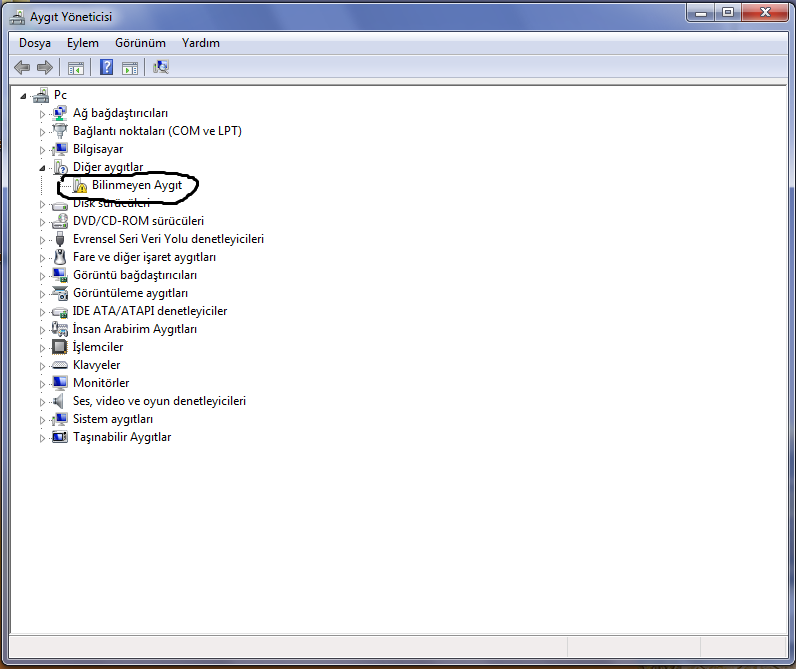Minimize the Aygıt Yöneticisi window
Screen dimensions: 796x669
[x=701, y=13]
